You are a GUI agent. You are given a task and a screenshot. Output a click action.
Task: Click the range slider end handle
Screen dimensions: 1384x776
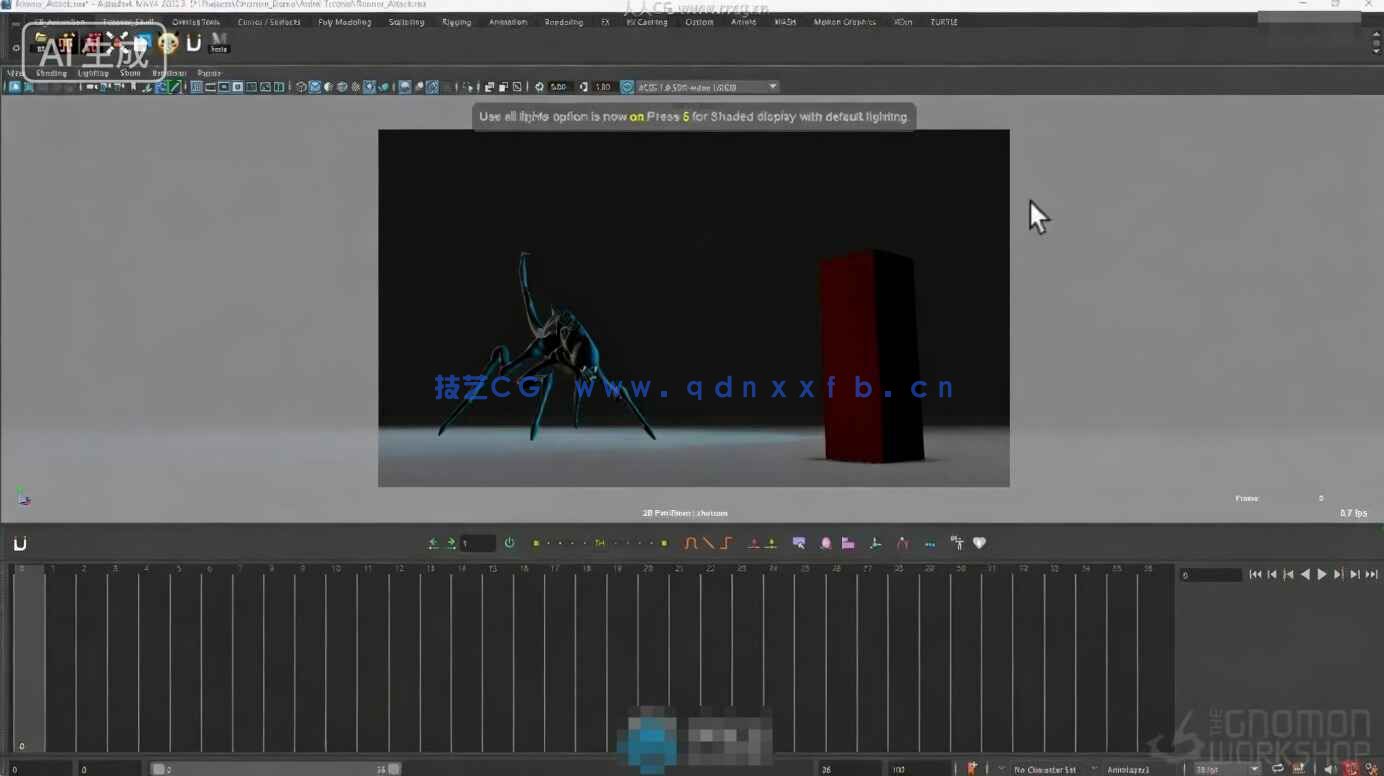(394, 769)
